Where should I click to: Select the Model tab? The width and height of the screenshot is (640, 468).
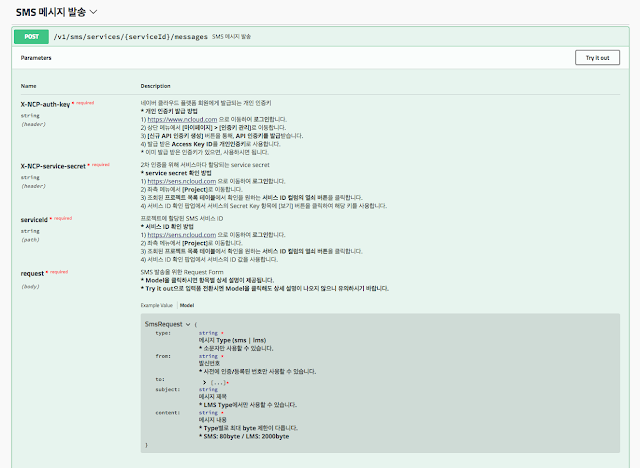coord(187,305)
